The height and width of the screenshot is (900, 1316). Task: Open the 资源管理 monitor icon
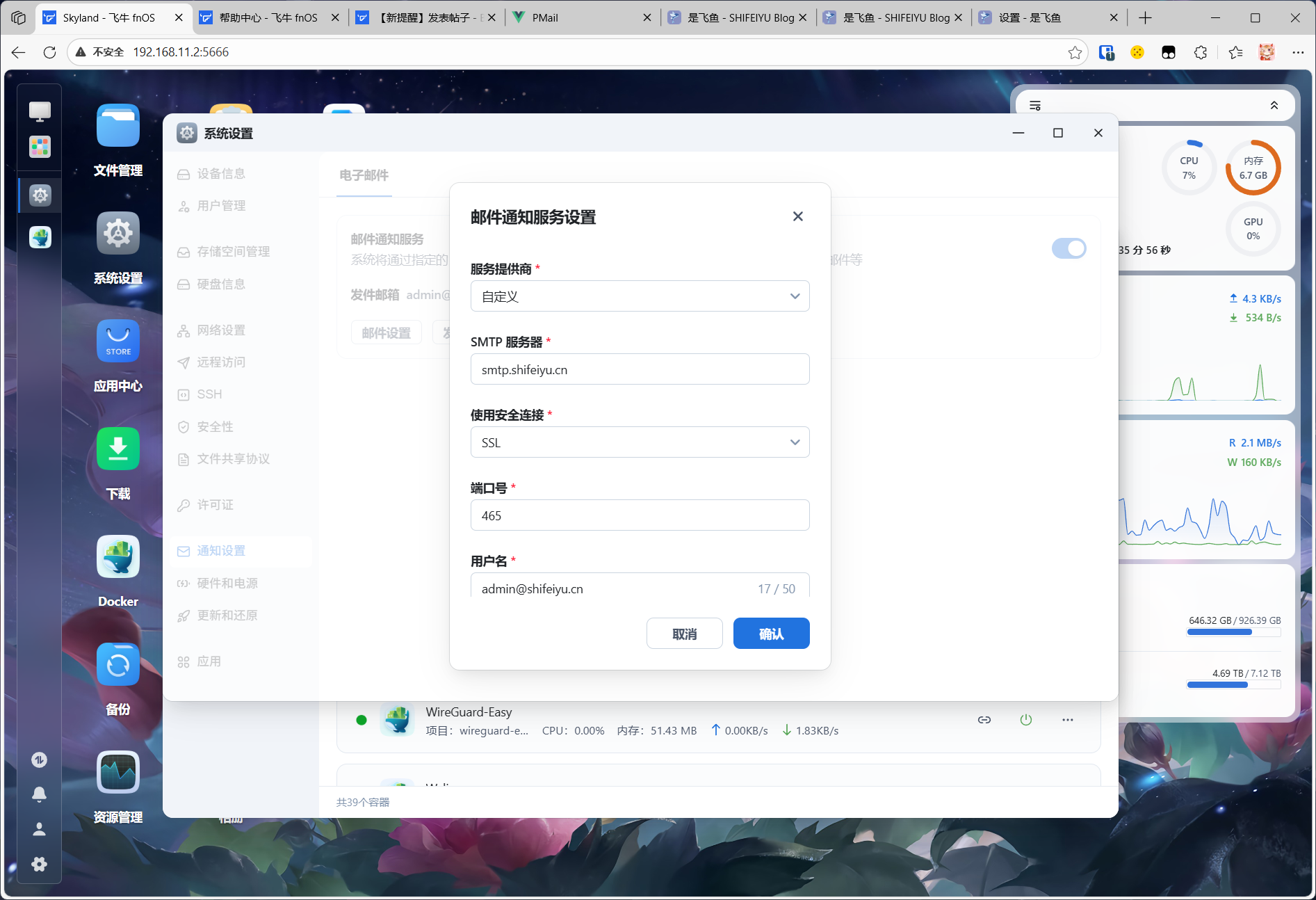[x=118, y=773]
